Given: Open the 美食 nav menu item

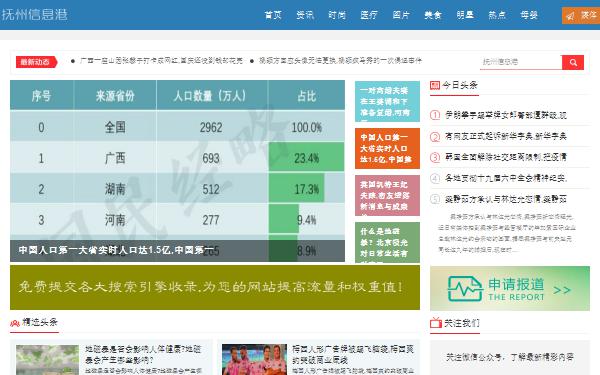Looking at the screenshot, I should coord(433,15).
